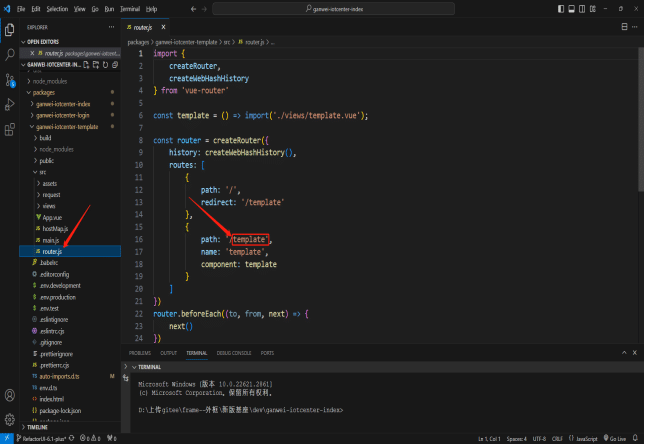This screenshot has width=645, height=444.
Task: Switch to the PROBLEMS panel tab
Action: (140, 353)
